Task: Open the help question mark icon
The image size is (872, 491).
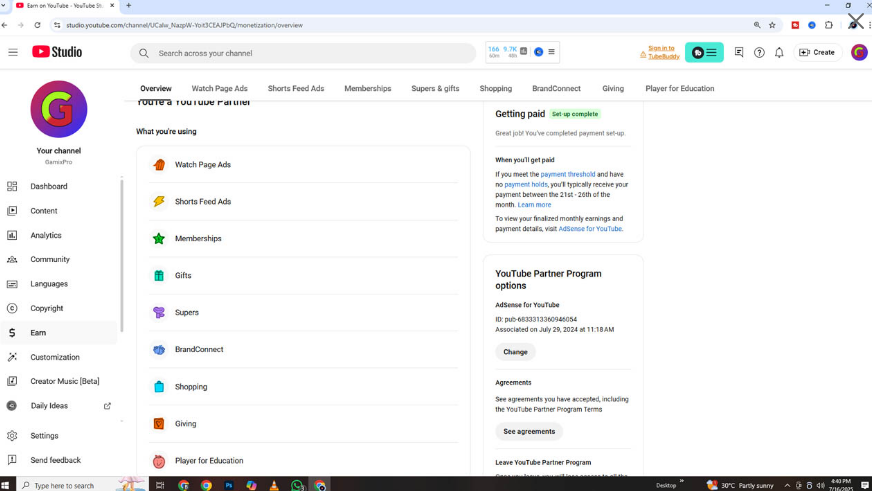Action: 759,52
